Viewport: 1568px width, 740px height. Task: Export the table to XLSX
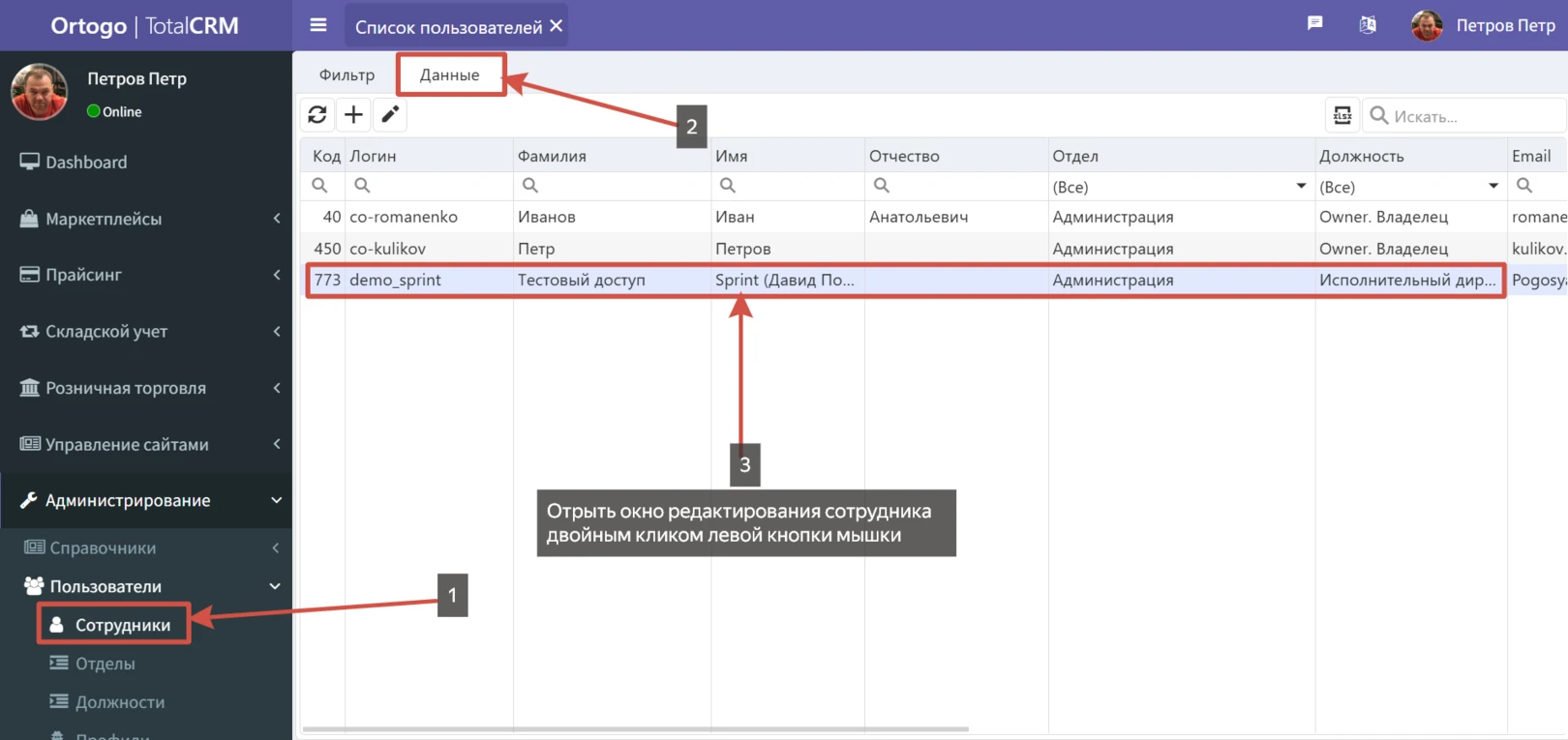point(1342,116)
